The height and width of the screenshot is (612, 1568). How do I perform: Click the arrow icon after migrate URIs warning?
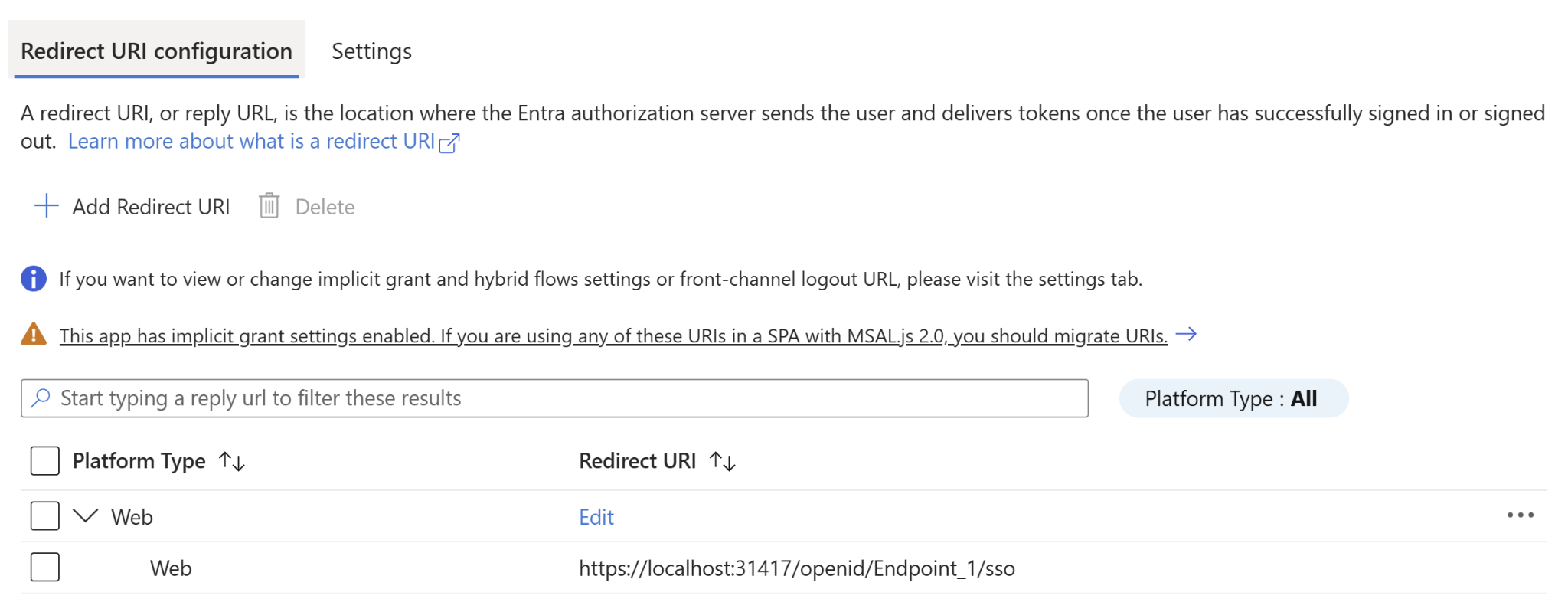(x=1186, y=334)
